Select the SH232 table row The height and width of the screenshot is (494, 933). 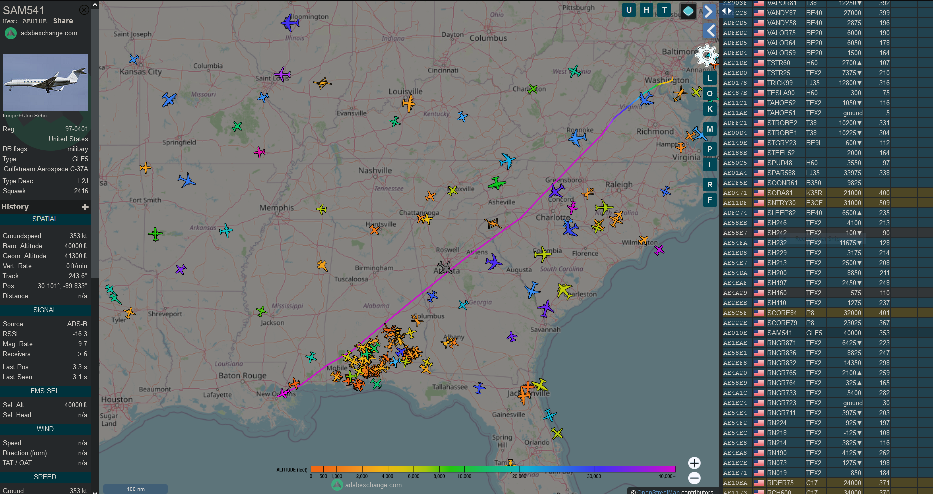click(826, 243)
